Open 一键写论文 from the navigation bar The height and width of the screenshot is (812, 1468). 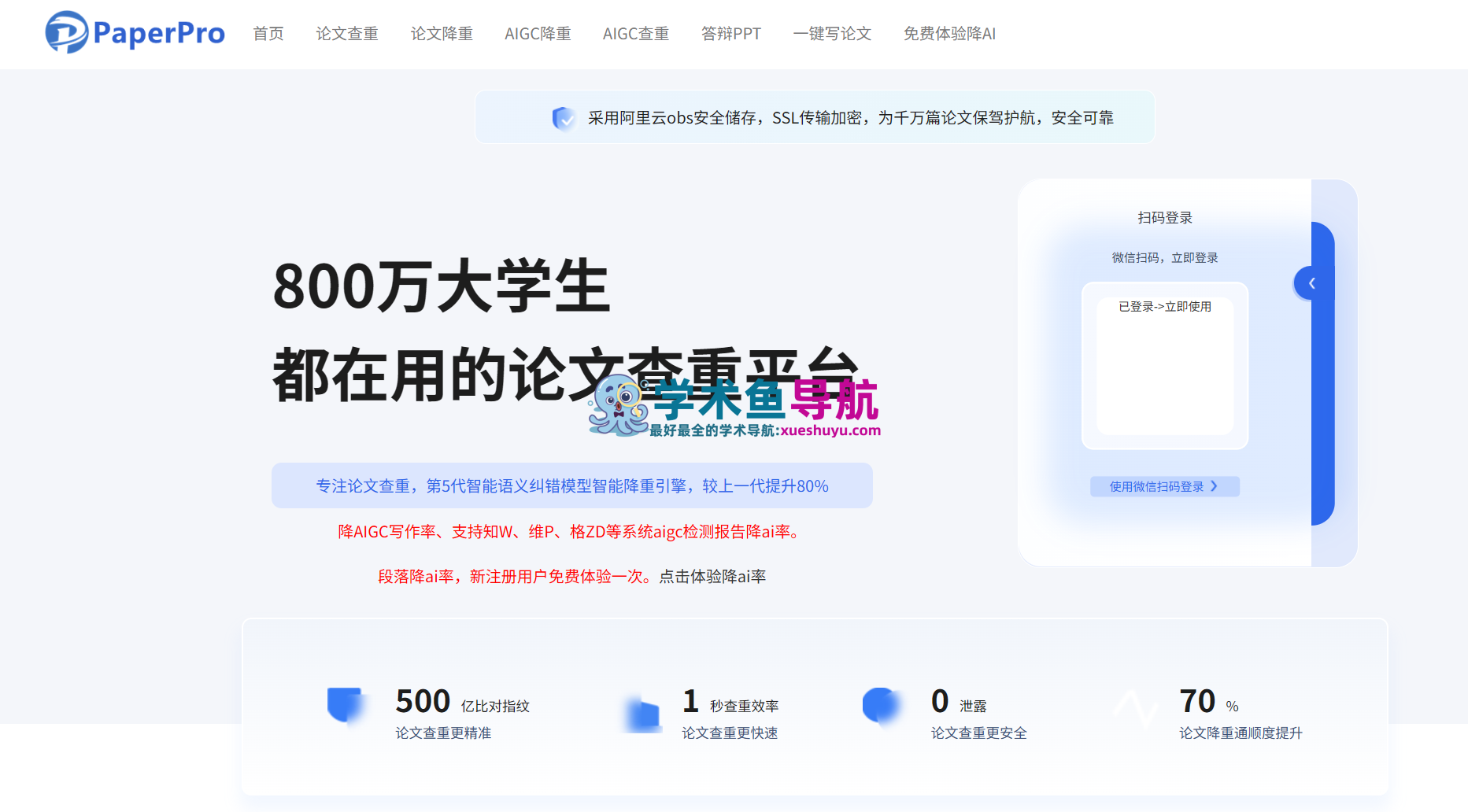[832, 34]
